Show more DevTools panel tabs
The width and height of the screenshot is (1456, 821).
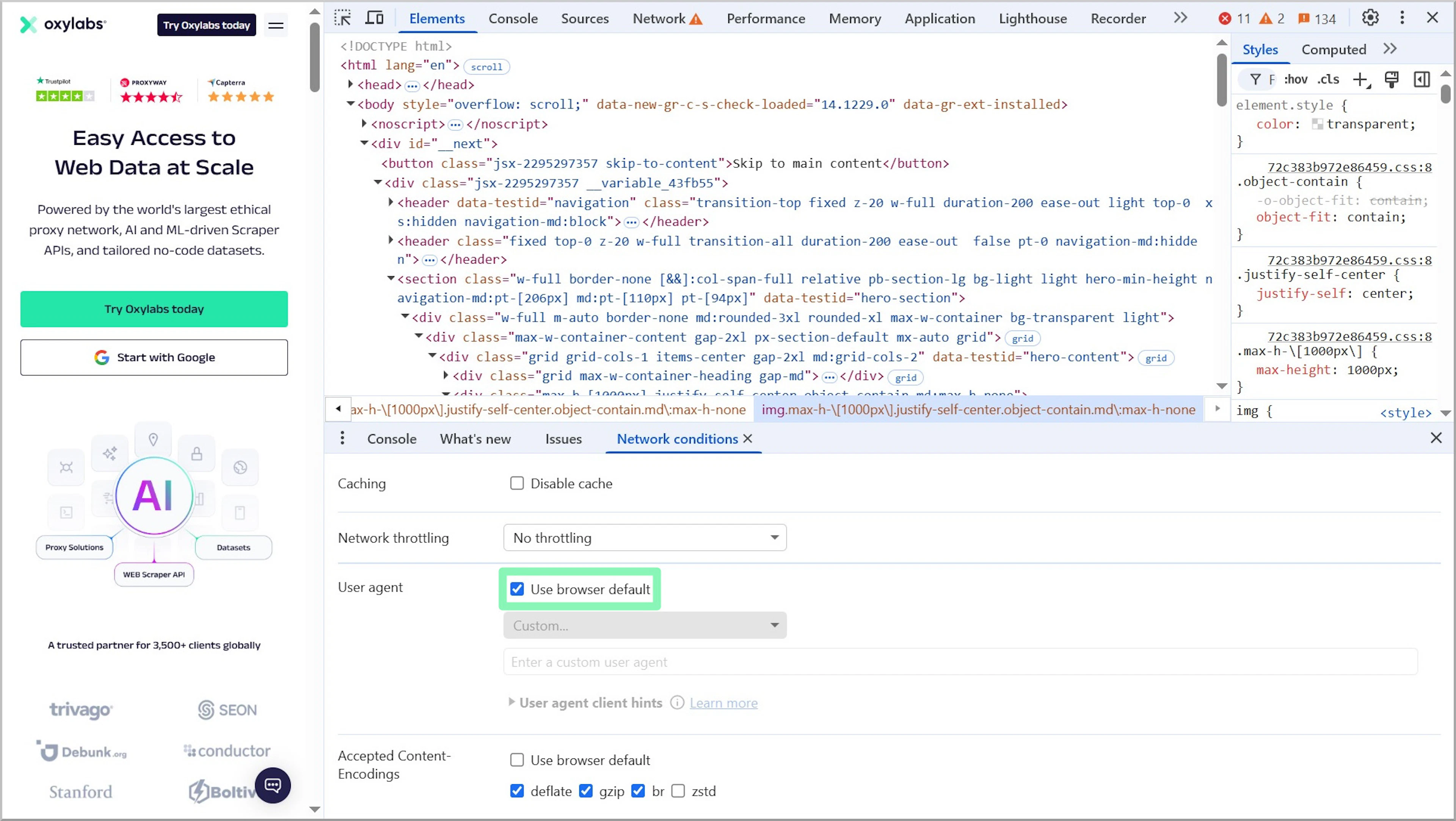tap(1180, 18)
